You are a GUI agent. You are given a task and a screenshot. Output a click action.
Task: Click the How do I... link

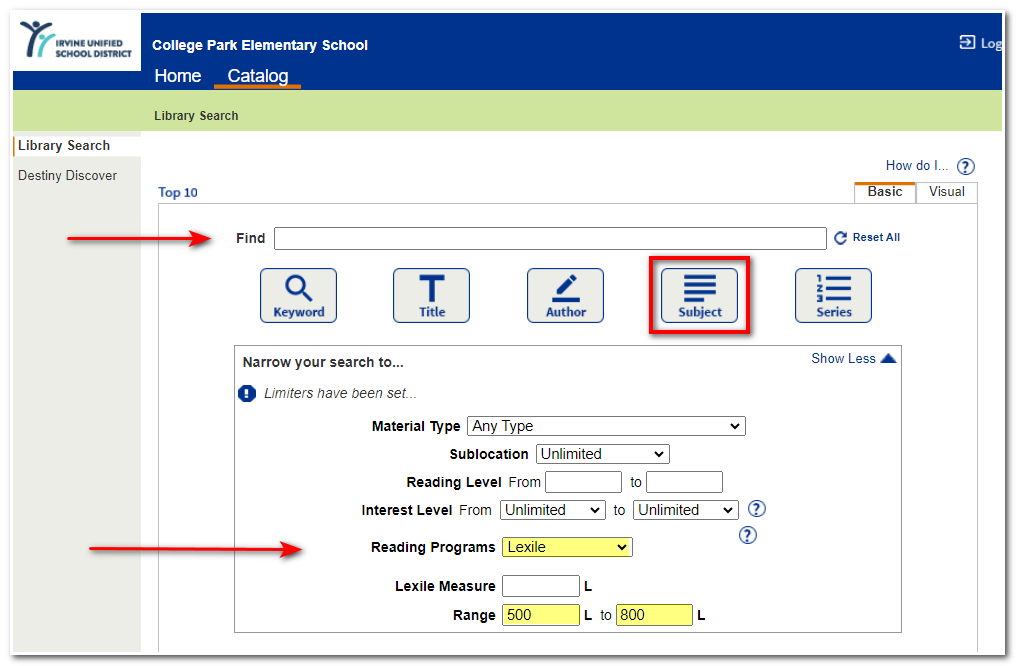pos(916,166)
